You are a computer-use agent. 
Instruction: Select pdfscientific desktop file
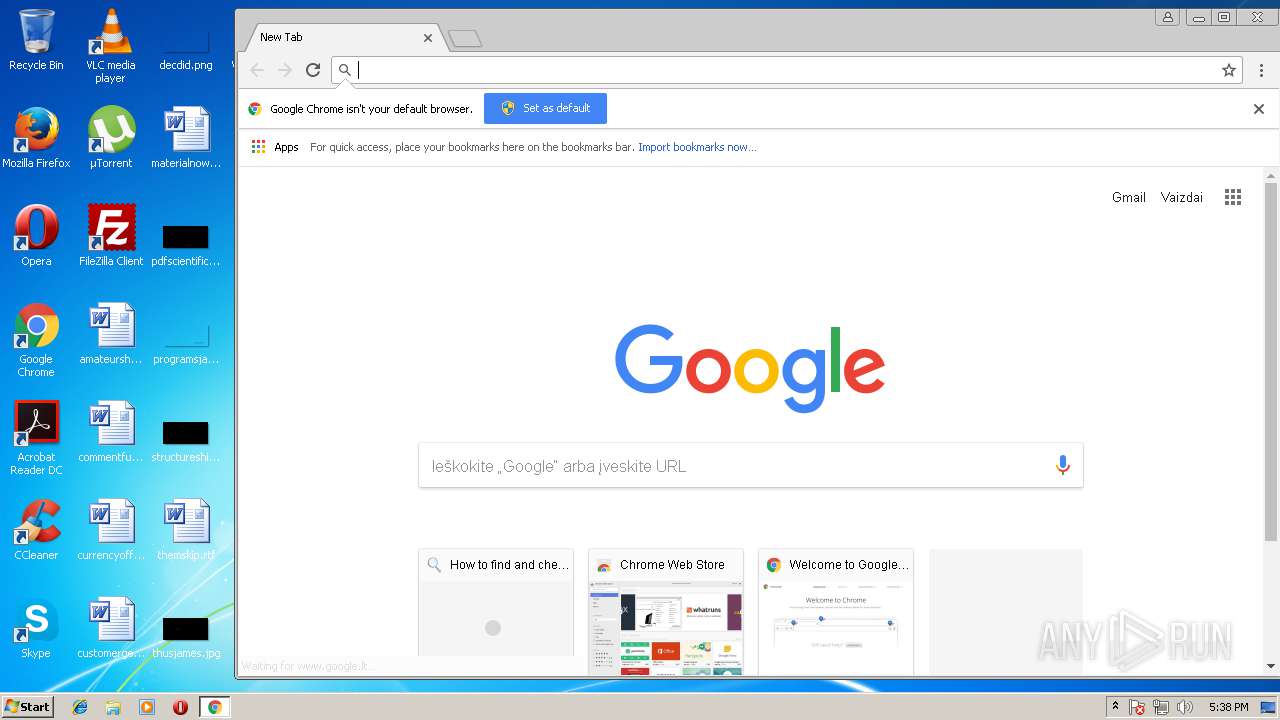point(186,245)
